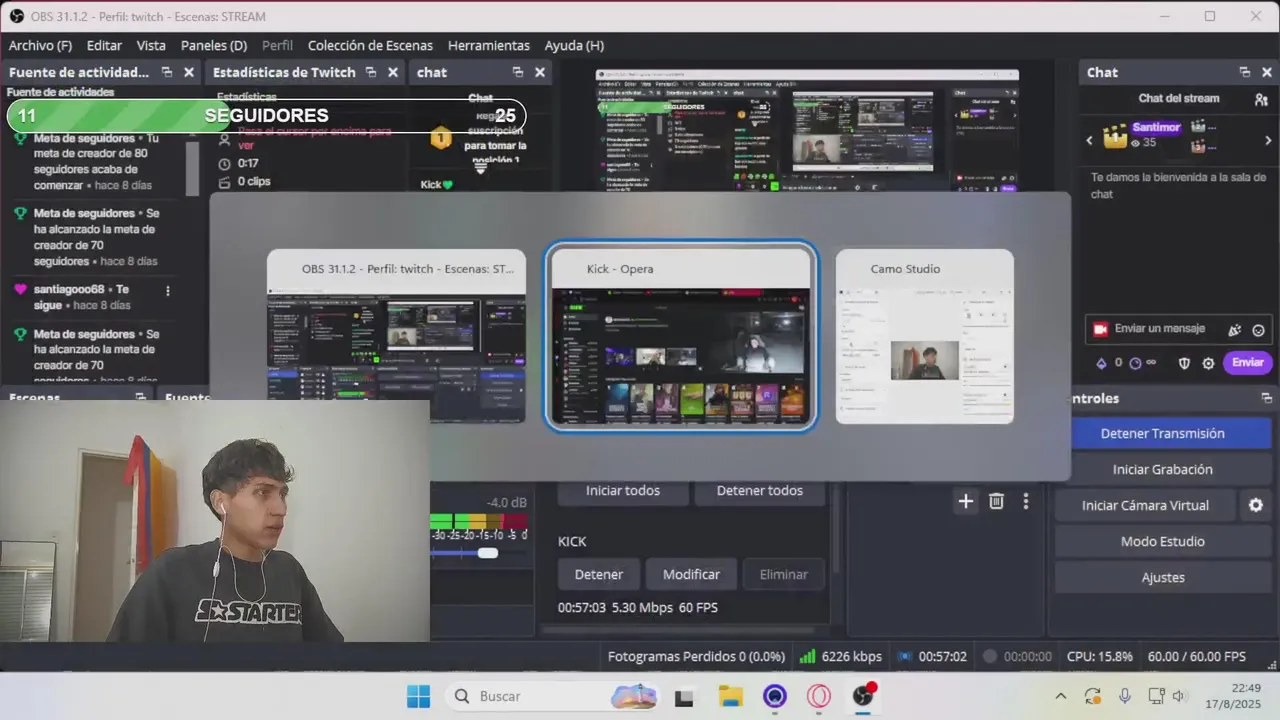Screen dimensions: 1280x720
Task: Open the chat shield moderation icon
Action: click(x=1184, y=363)
